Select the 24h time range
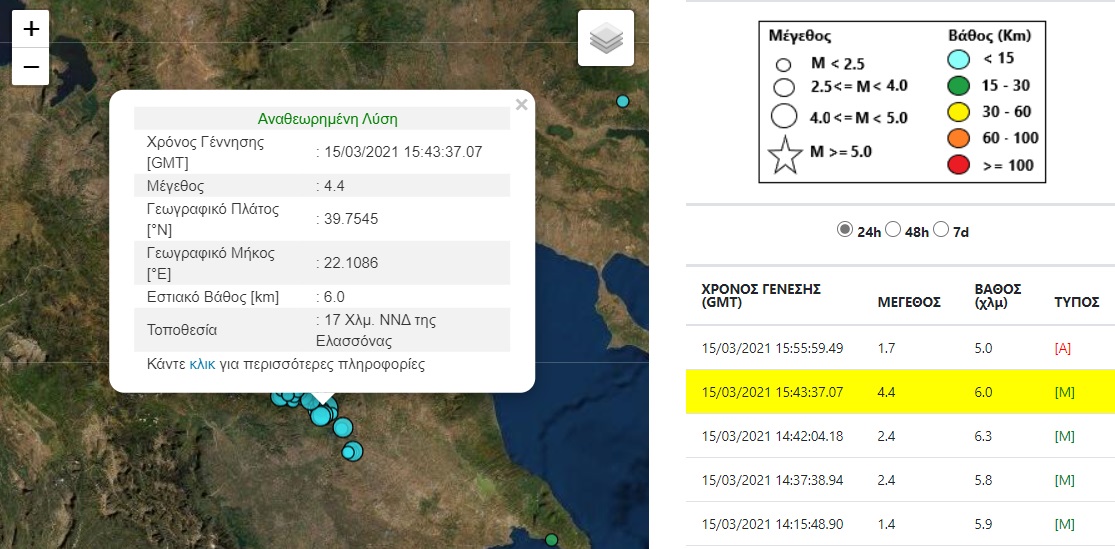 pos(844,230)
